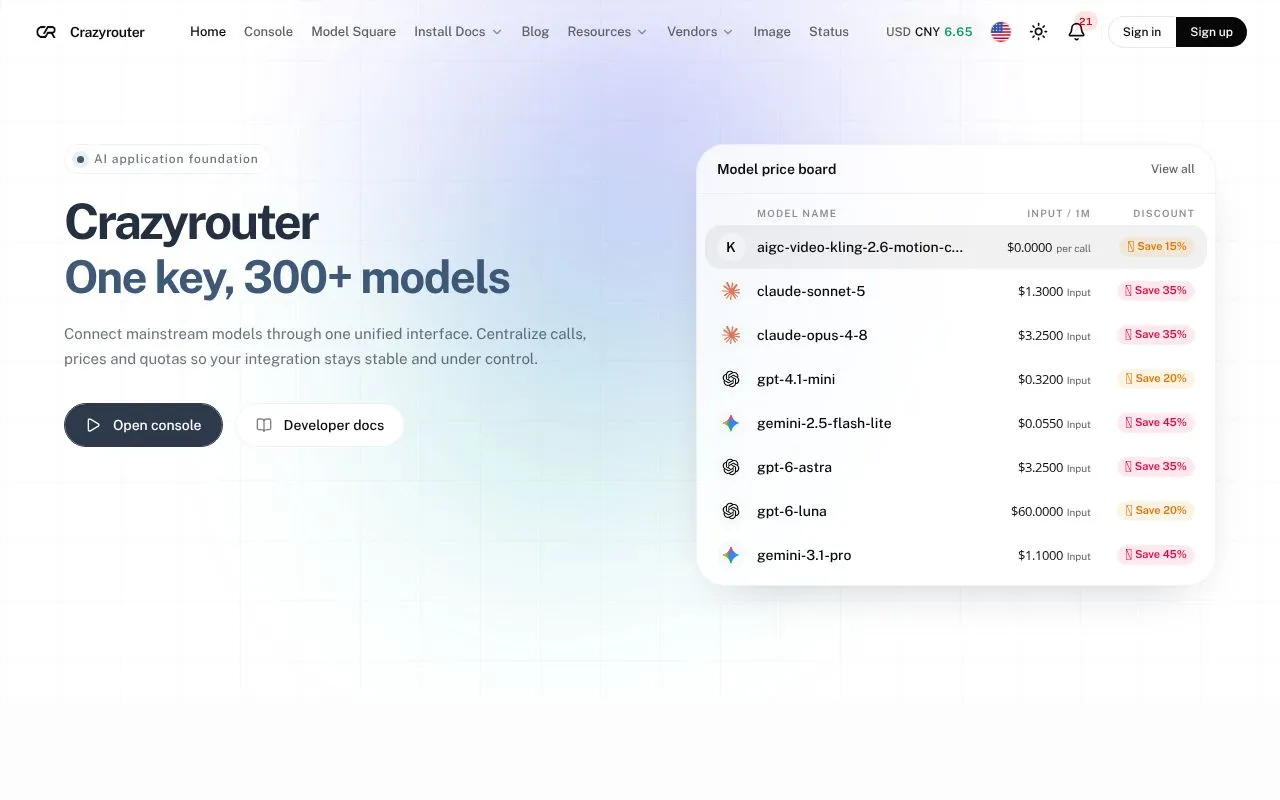
Task: Select the claude-opus-4-8 model name
Action: (812, 335)
